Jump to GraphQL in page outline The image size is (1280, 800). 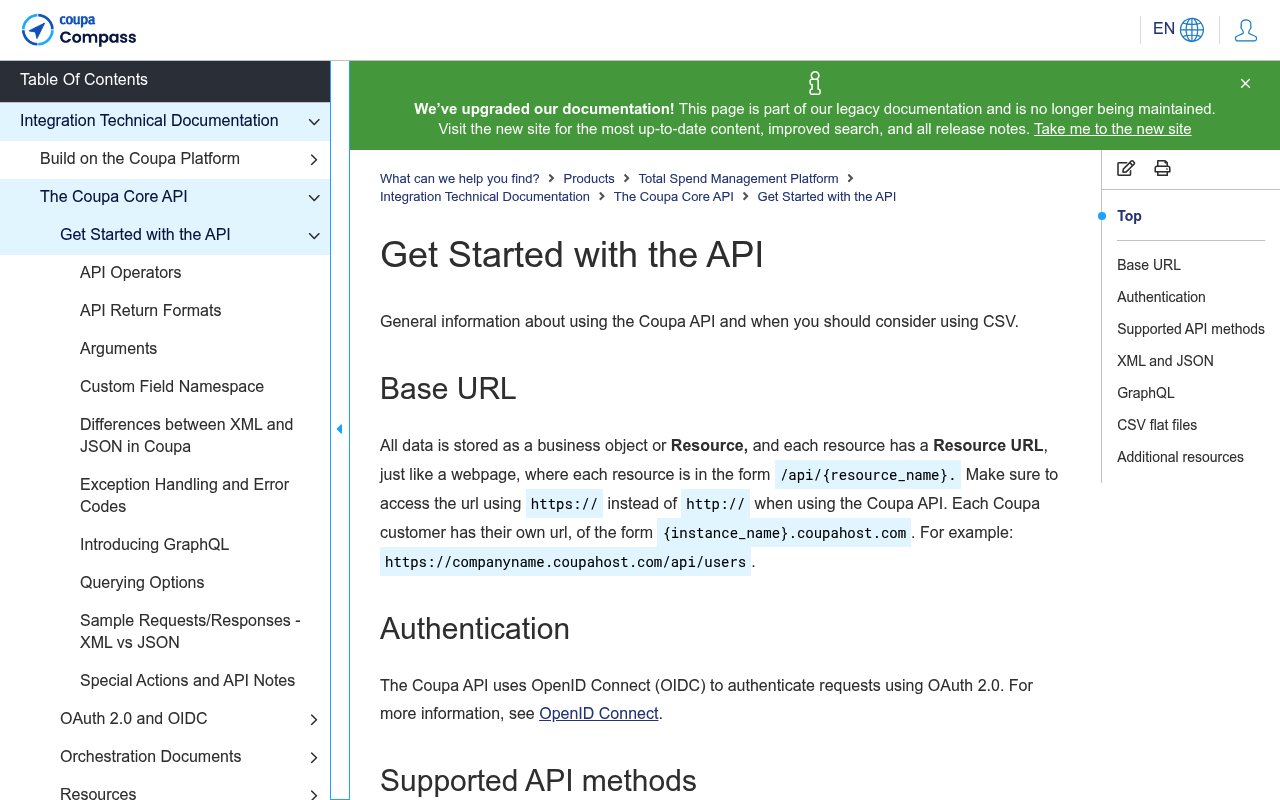(x=1146, y=393)
